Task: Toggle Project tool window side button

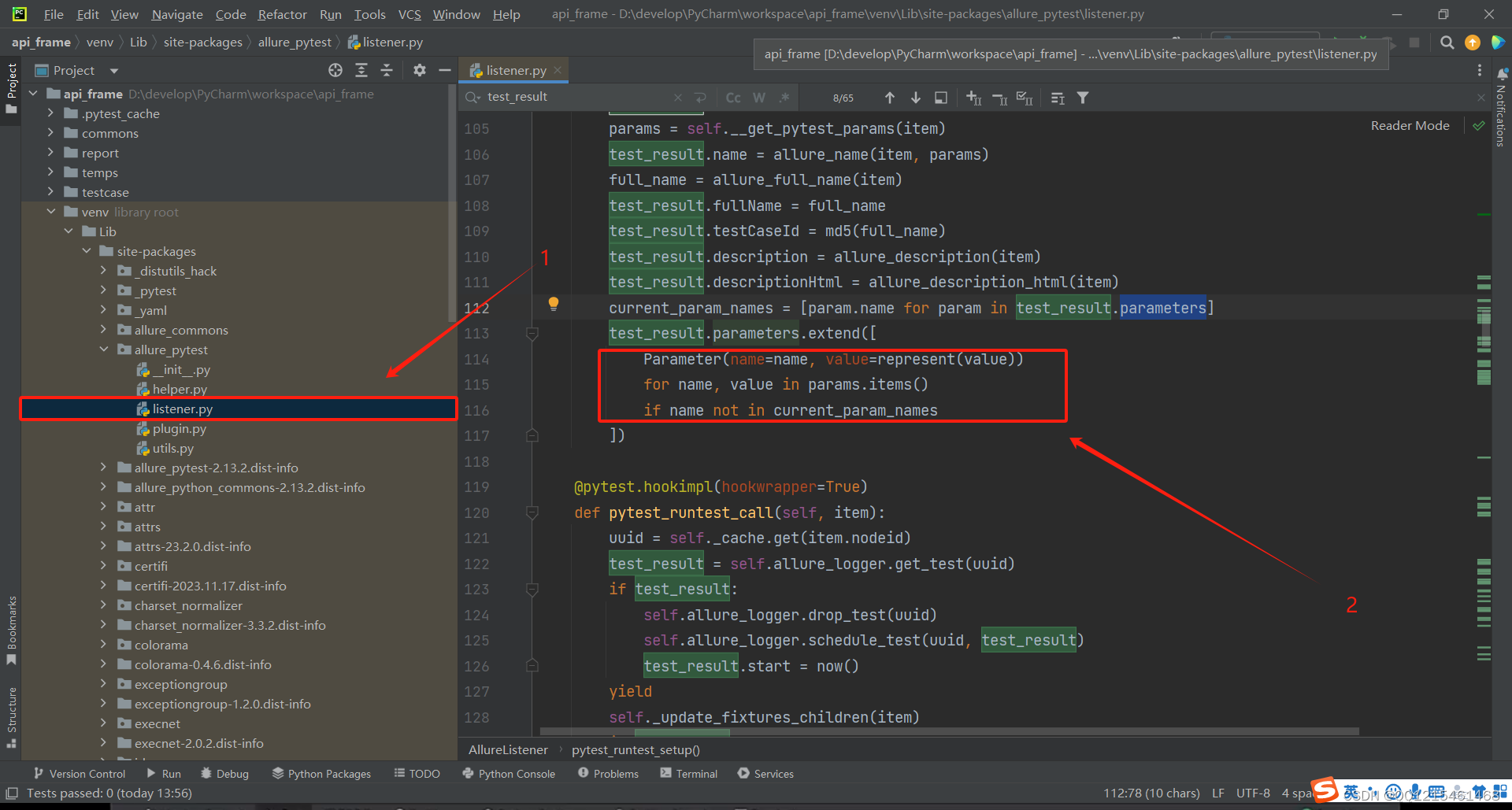Action: click(11, 87)
